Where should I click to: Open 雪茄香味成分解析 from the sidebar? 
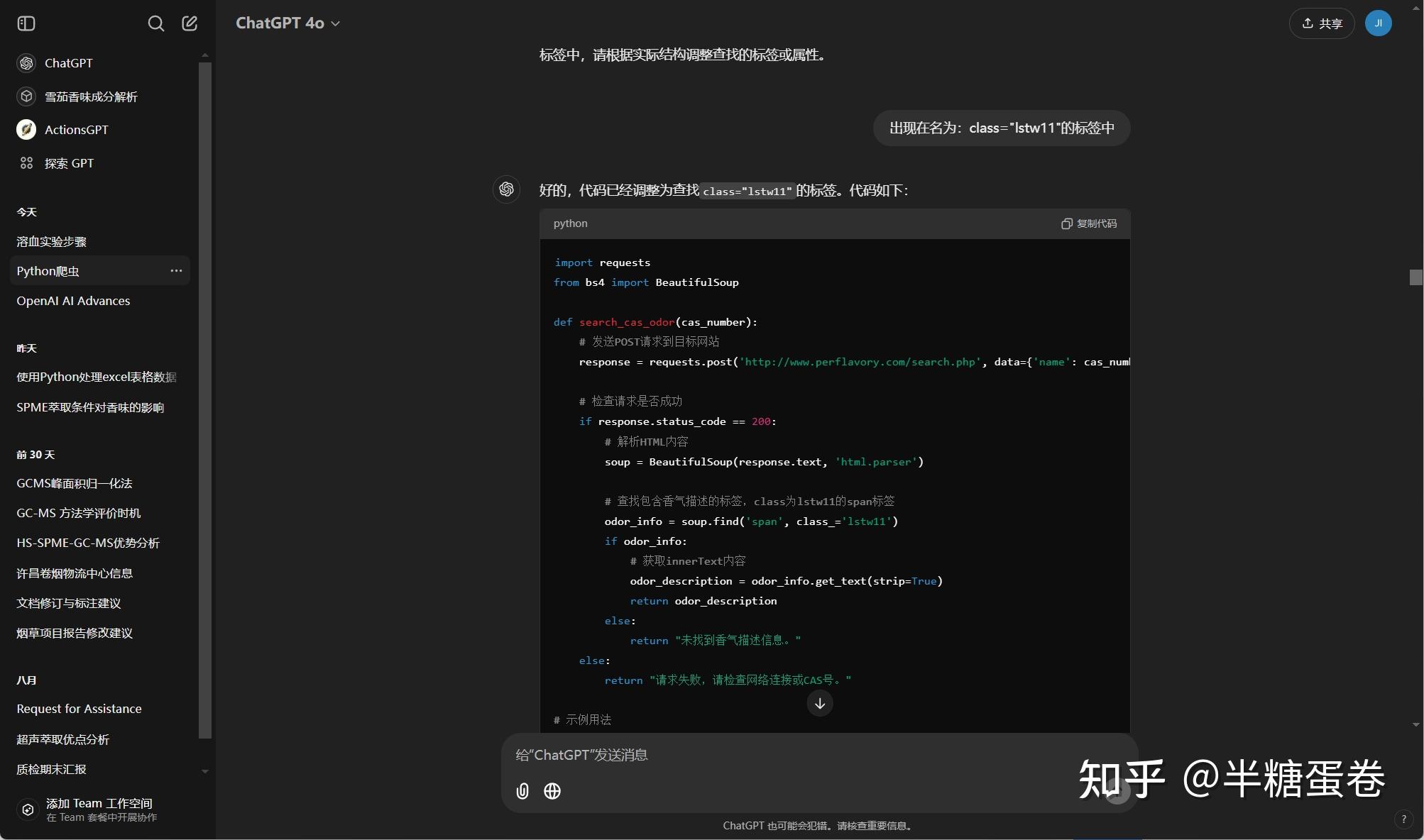click(92, 96)
